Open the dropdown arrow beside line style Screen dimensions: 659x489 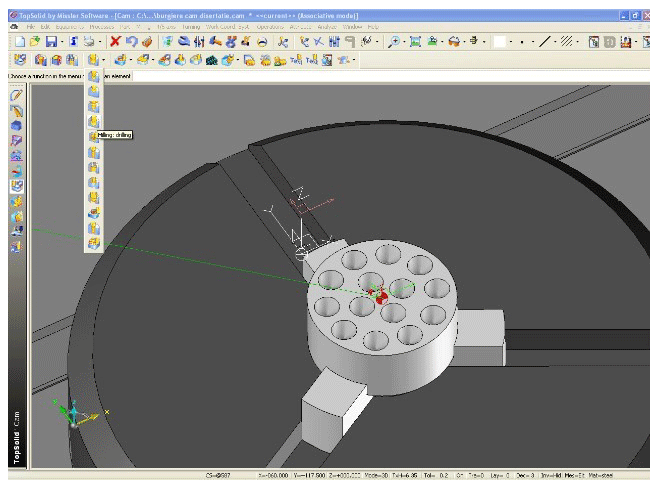(x=555, y=42)
